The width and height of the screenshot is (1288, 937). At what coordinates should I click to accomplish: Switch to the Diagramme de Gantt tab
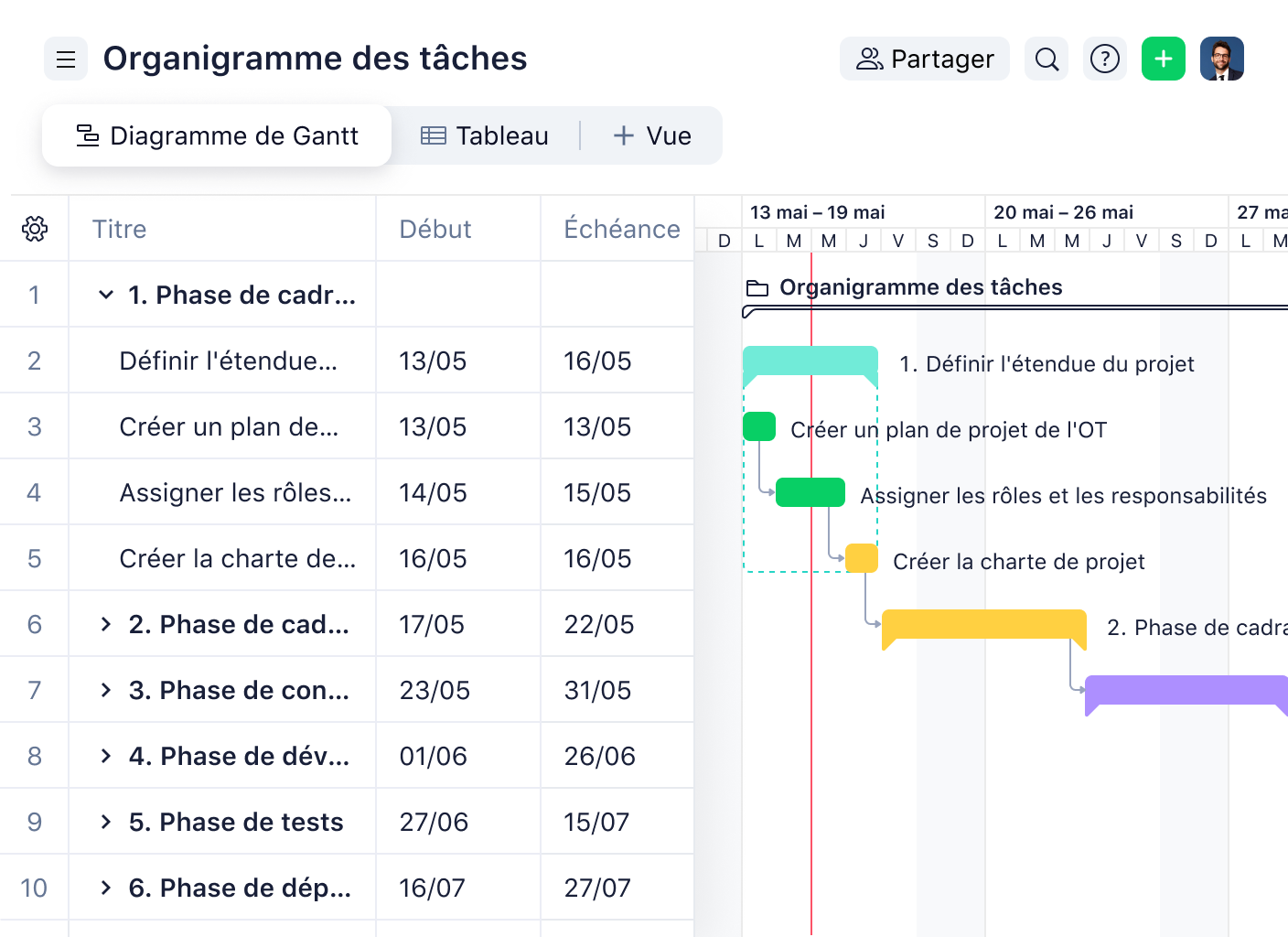(x=217, y=136)
